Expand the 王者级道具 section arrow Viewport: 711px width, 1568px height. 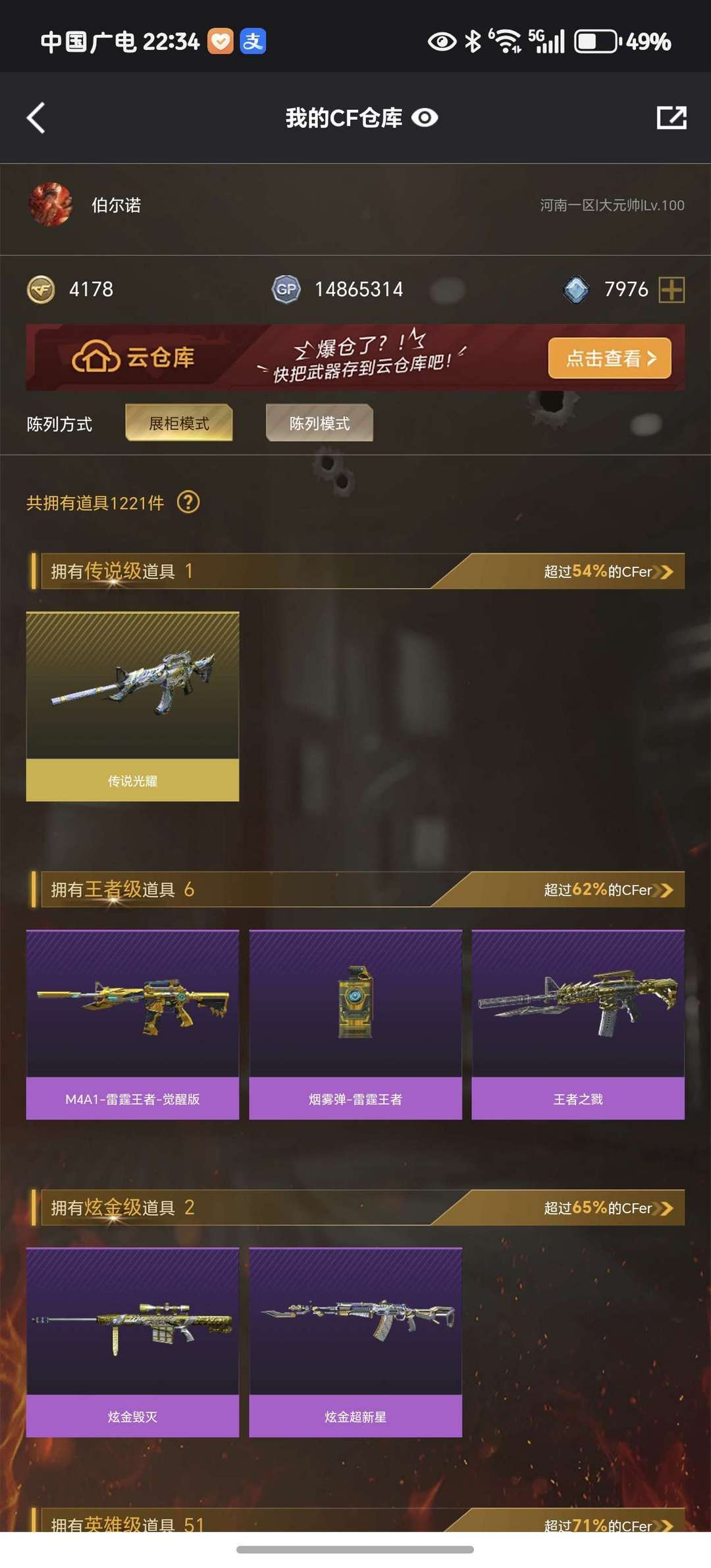click(666, 890)
